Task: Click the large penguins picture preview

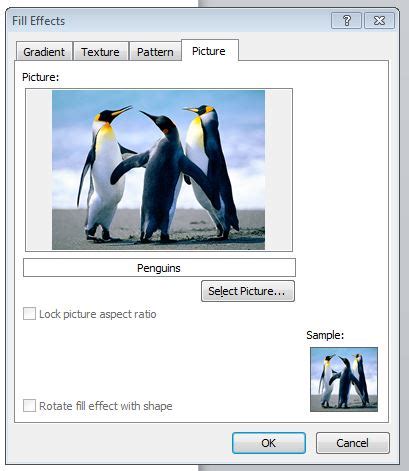Action: pyautogui.click(x=159, y=170)
